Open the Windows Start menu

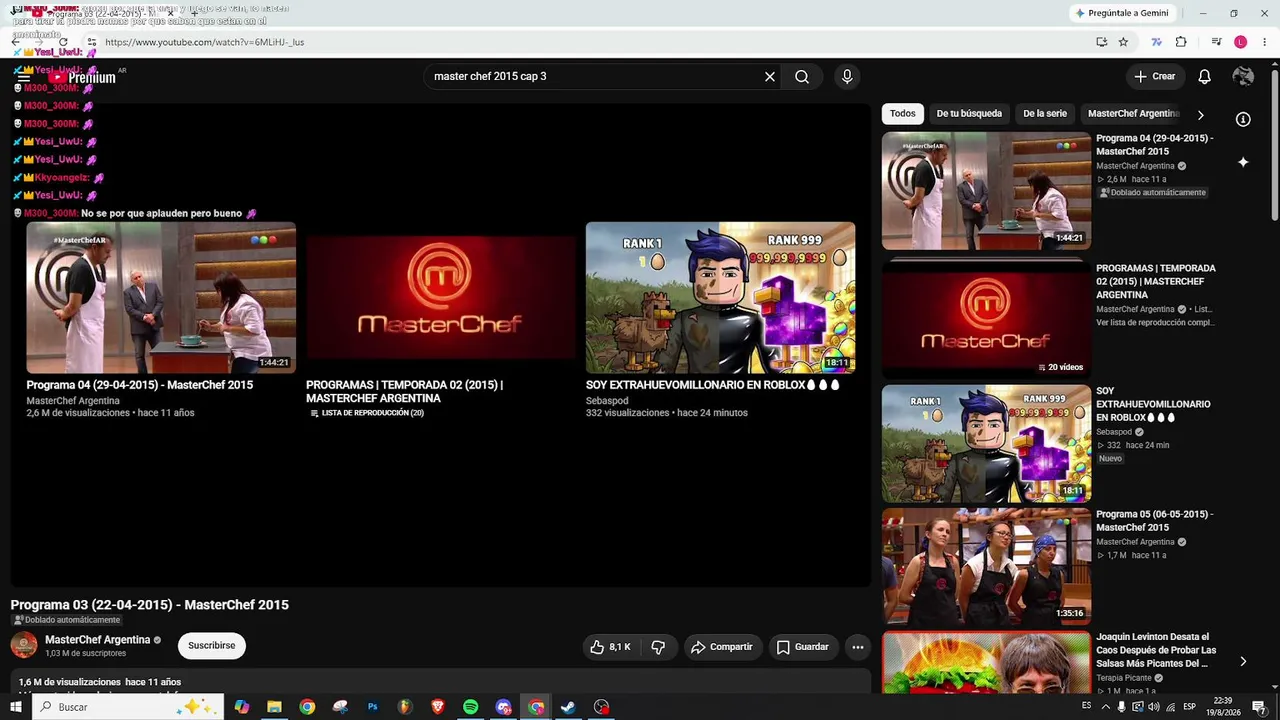point(15,707)
